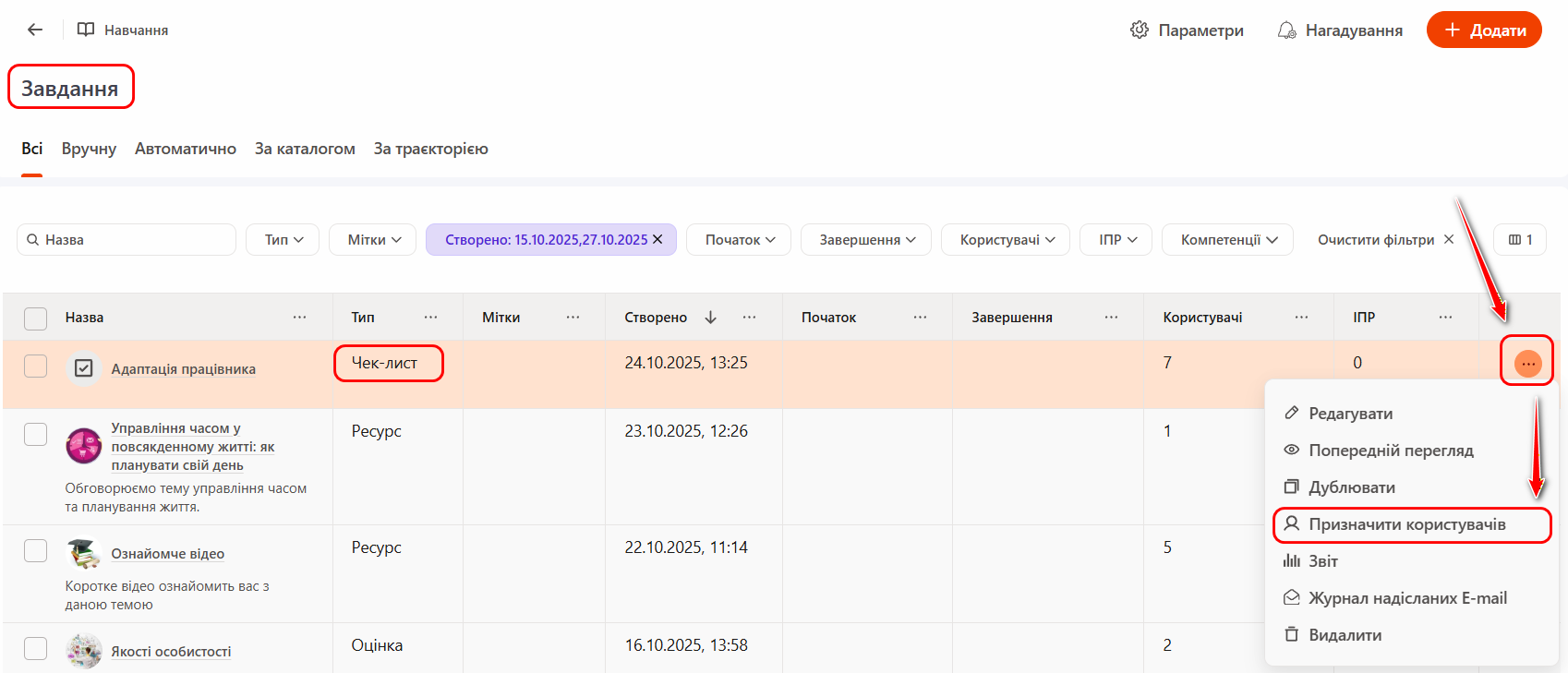Expand the Тип filter dropdown
This screenshot has width=1568, height=673.
tap(283, 240)
